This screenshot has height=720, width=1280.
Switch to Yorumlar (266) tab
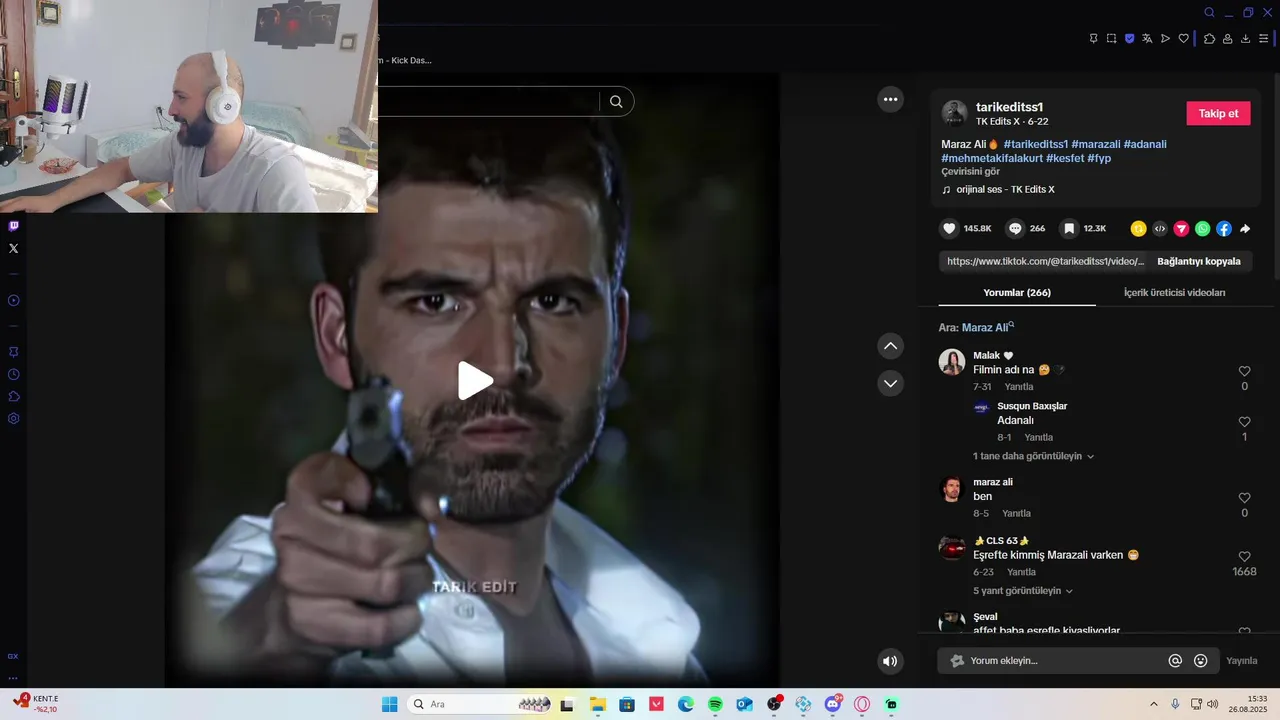pos(1017,292)
